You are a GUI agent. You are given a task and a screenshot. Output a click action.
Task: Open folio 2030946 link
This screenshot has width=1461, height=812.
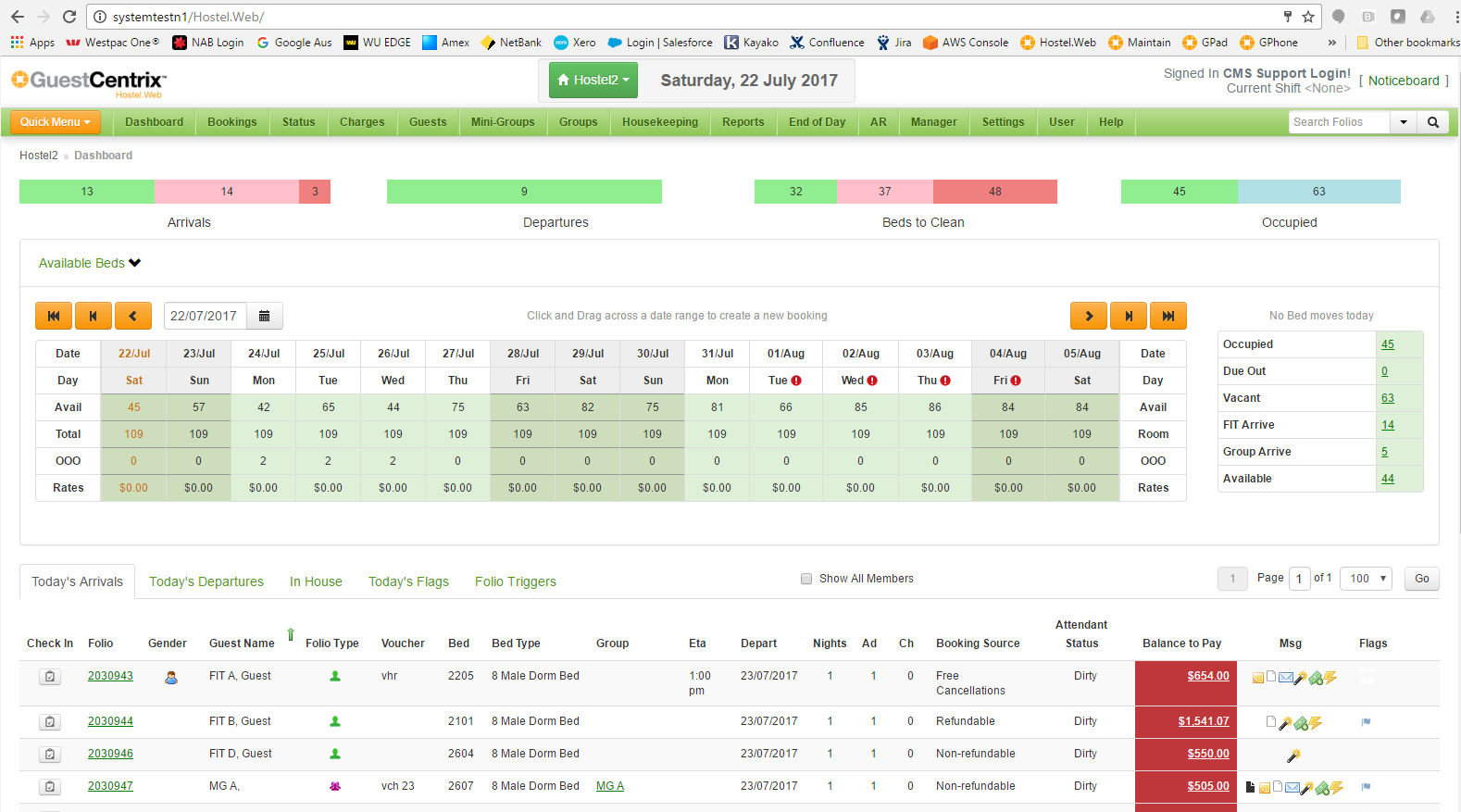[x=110, y=754]
